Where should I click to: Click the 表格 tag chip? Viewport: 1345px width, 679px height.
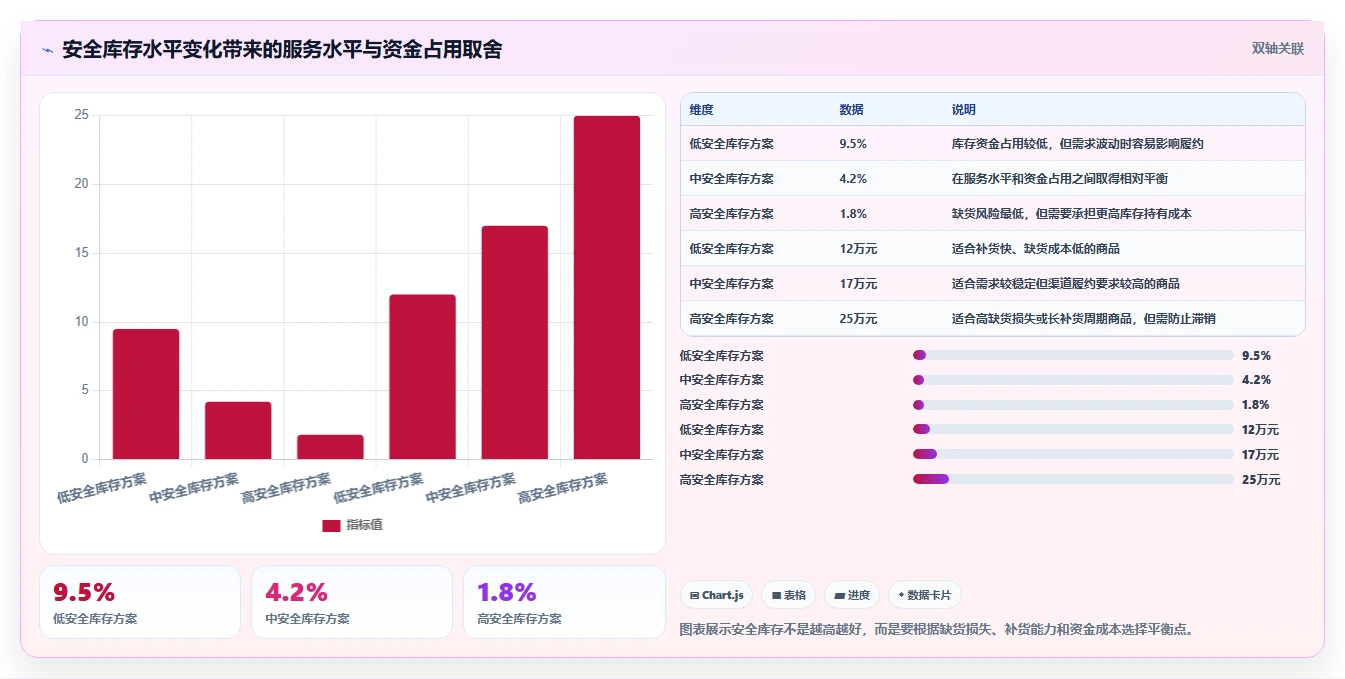click(x=788, y=595)
